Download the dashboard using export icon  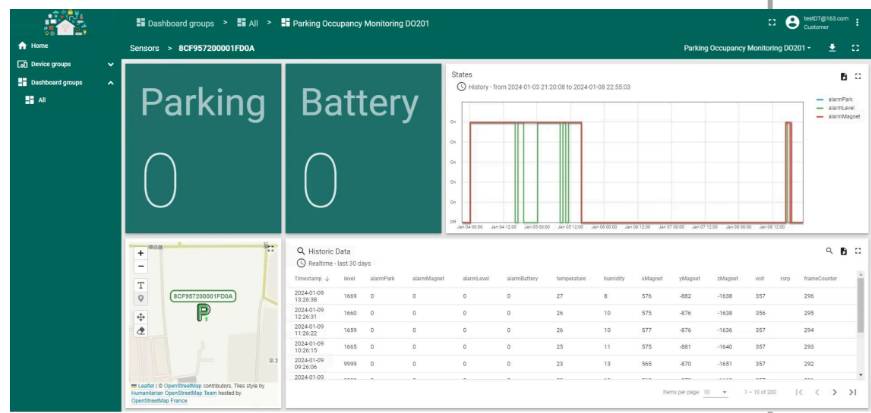point(833,47)
